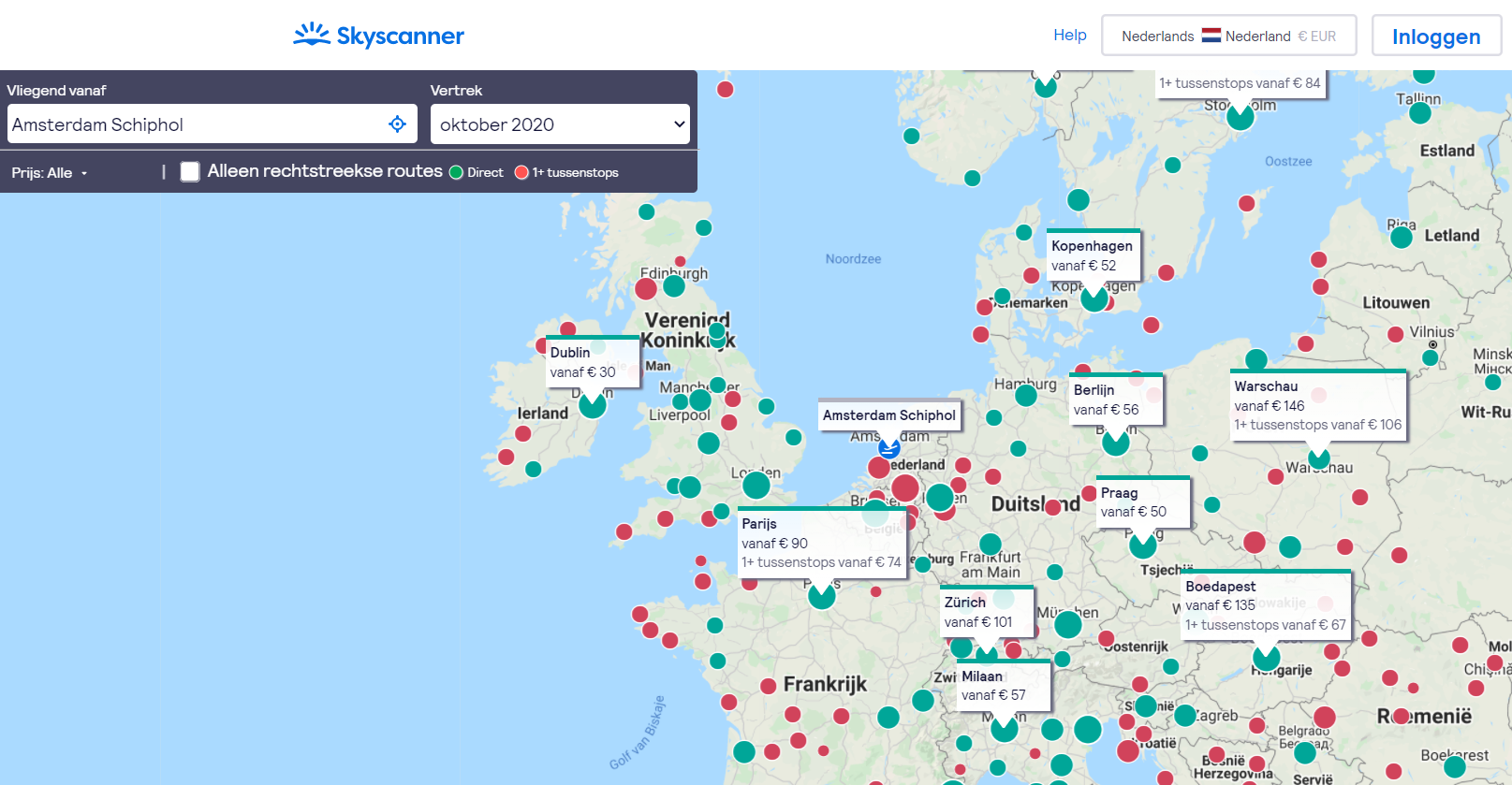The width and height of the screenshot is (1512, 785).
Task: Click the Kopenhagen map pin marker
Action: [x=1094, y=298]
